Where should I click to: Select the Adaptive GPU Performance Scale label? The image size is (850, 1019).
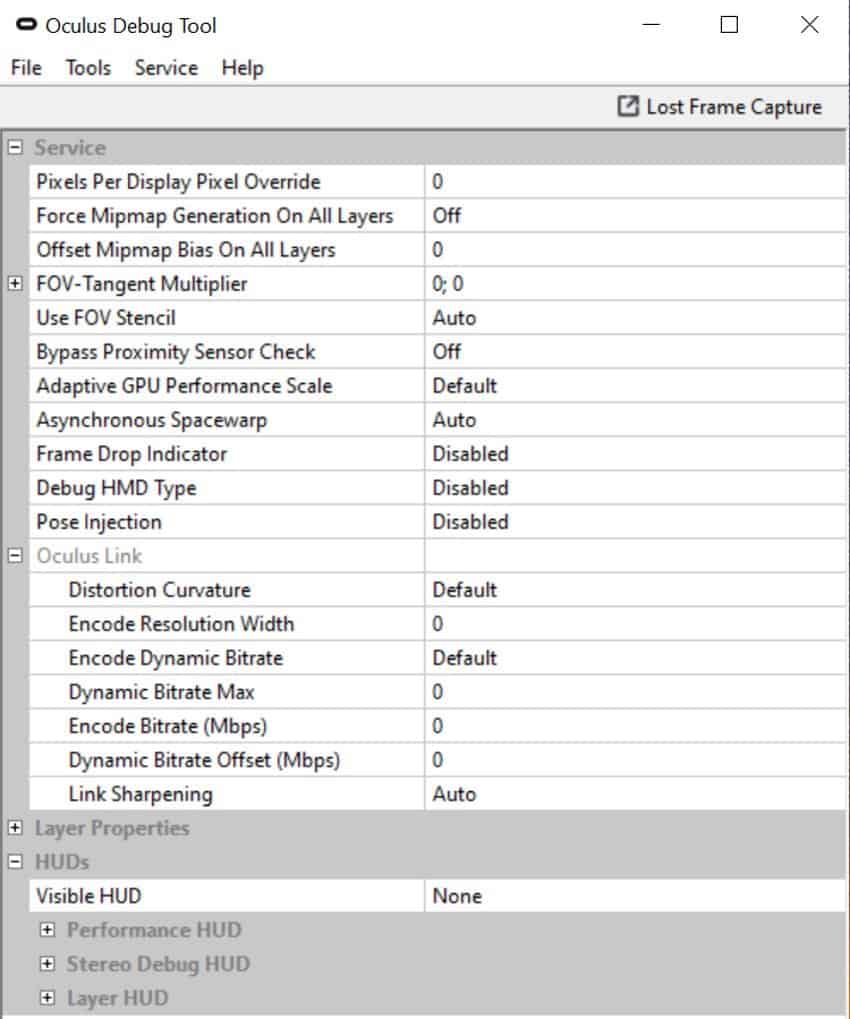tap(184, 385)
